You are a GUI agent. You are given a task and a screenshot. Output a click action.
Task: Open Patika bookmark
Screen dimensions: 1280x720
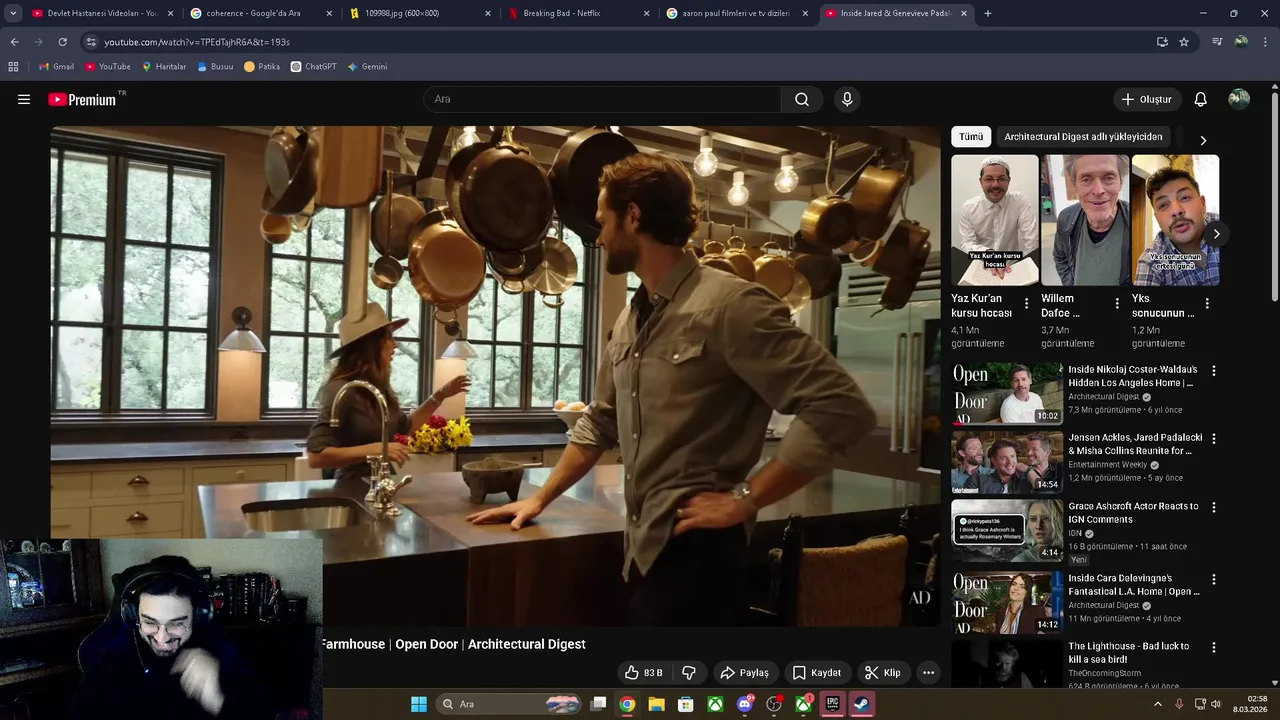pyautogui.click(x=262, y=67)
